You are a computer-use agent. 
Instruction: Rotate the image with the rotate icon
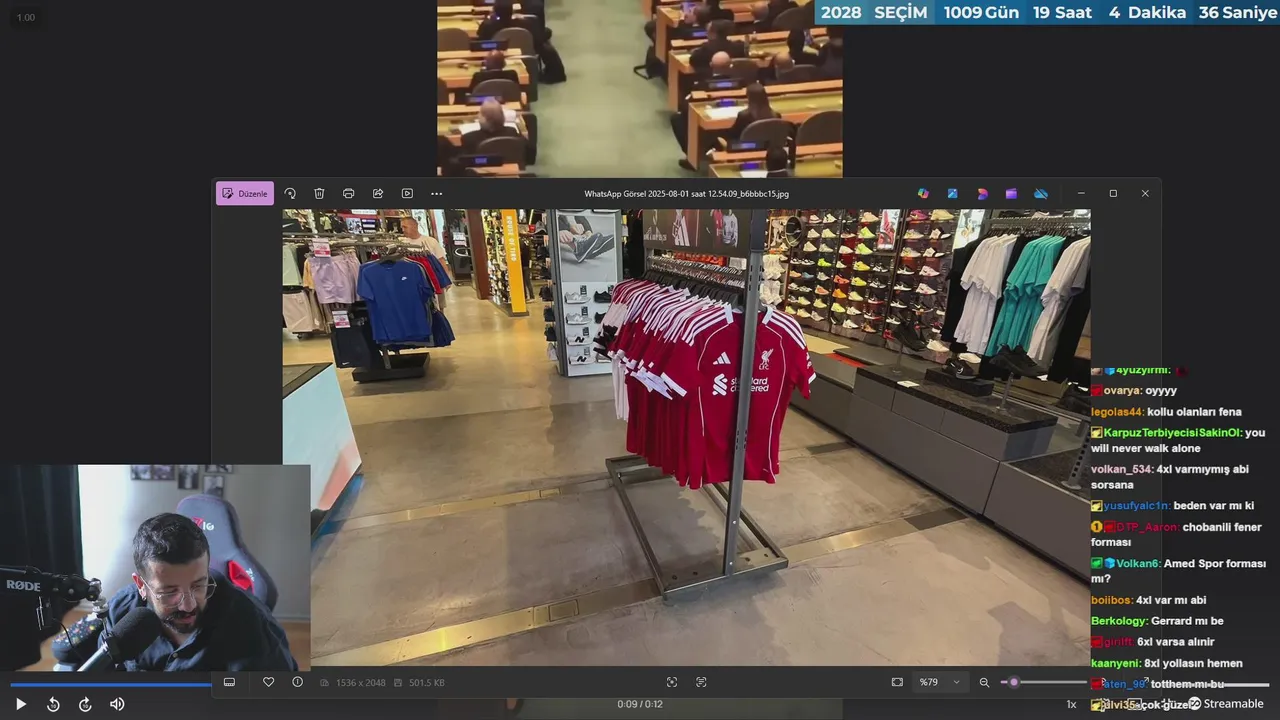290,193
